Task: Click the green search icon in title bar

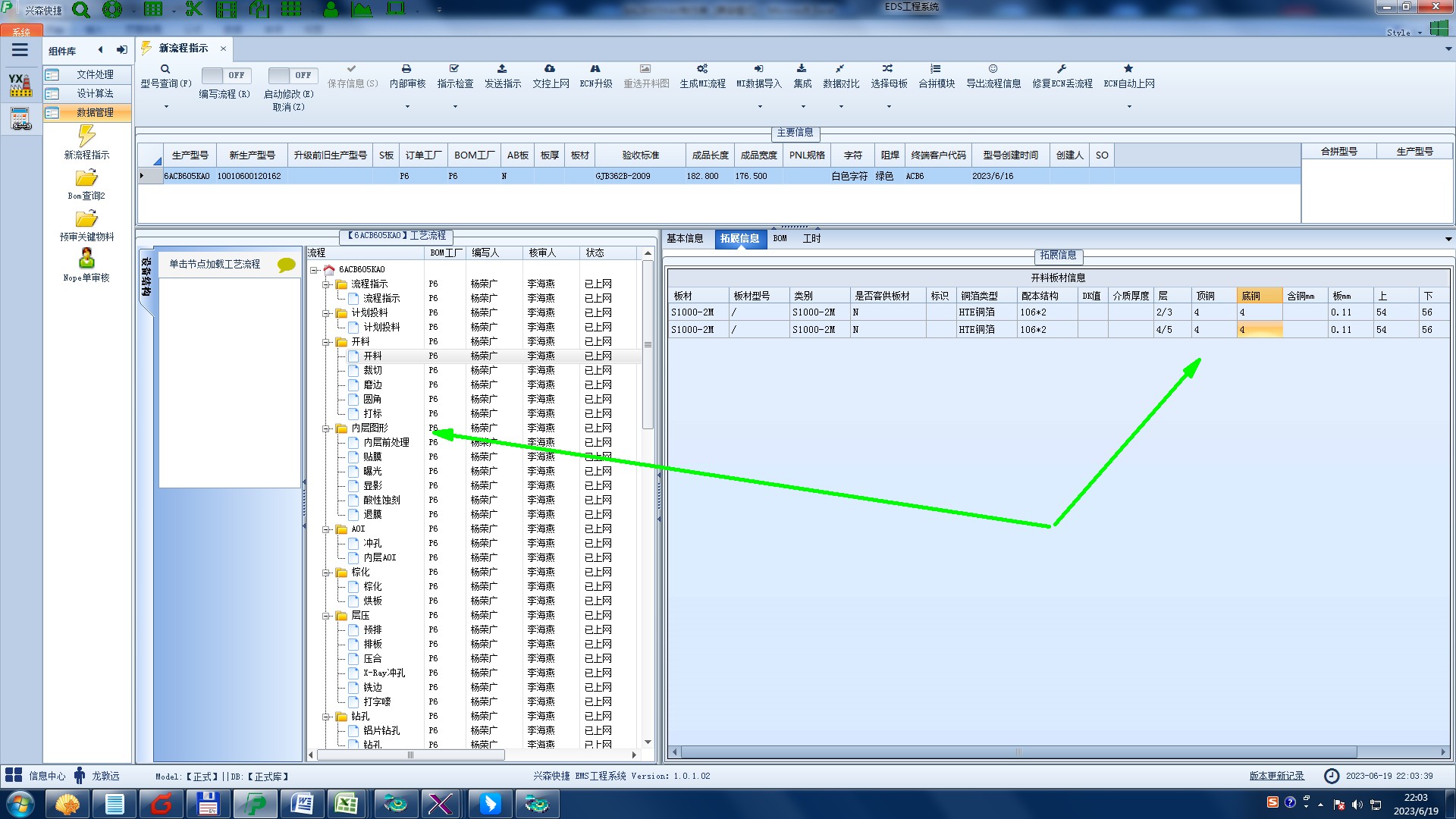Action: pos(81,10)
